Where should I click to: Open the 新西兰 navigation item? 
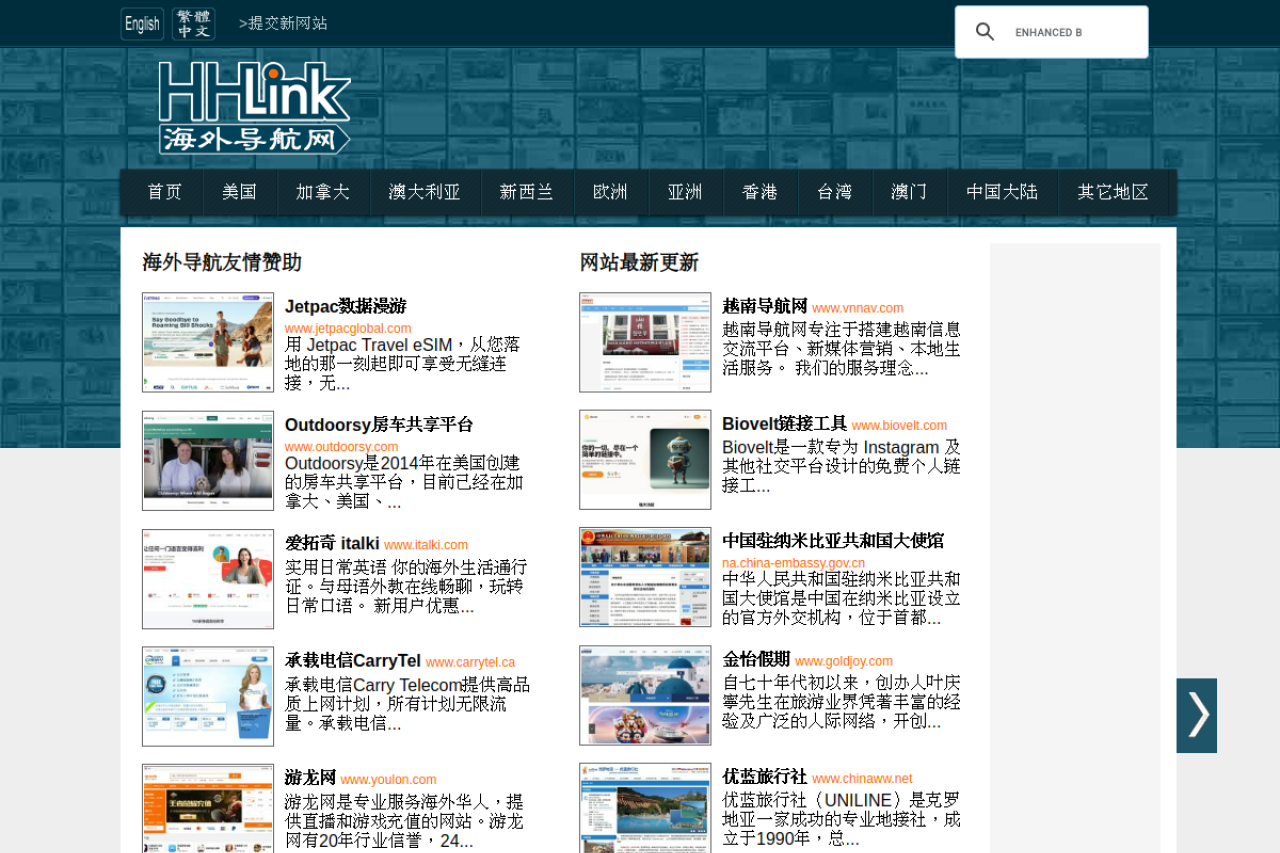(x=527, y=192)
